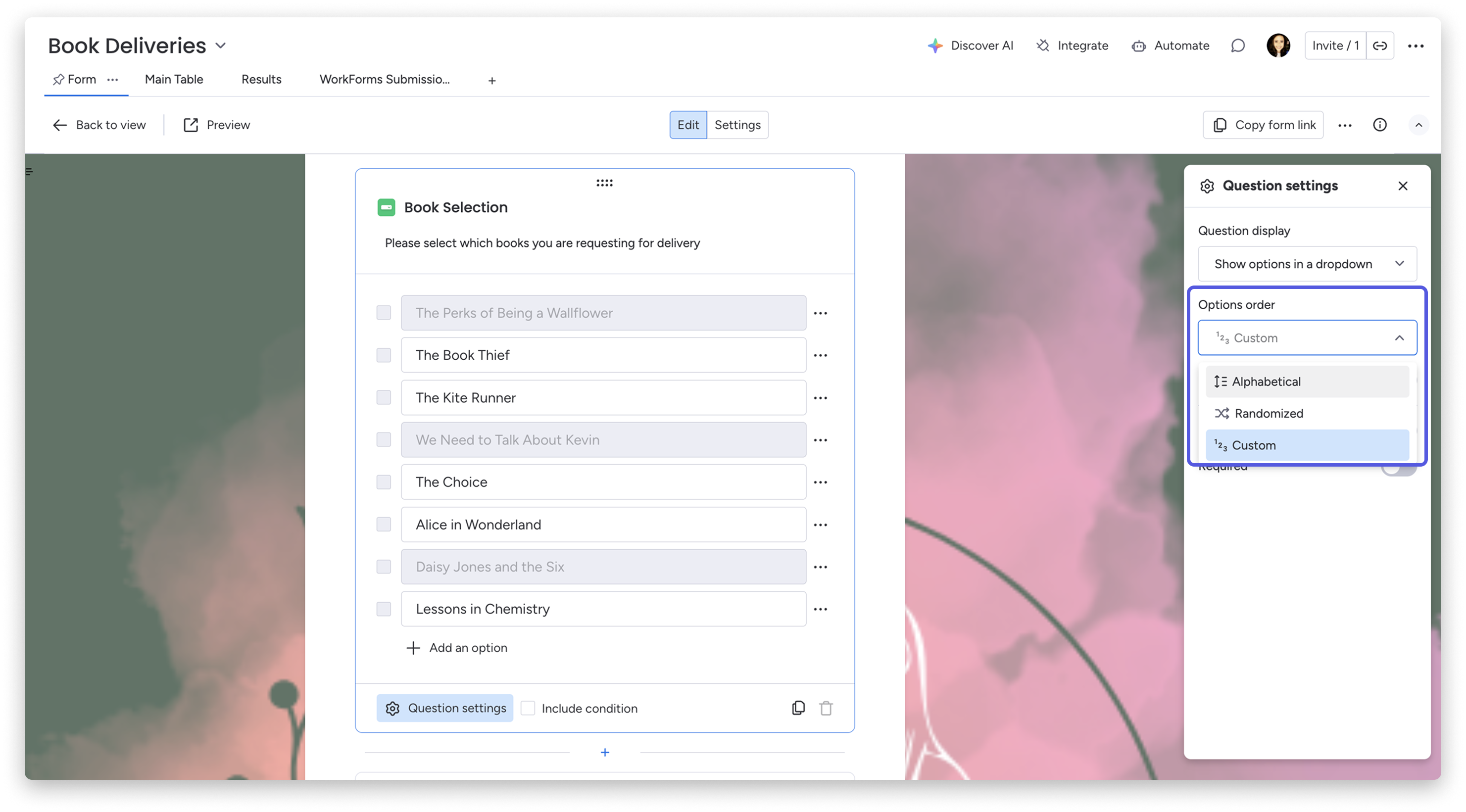Edit The Book Thief option field
Image resolution: width=1466 pixels, height=812 pixels.
point(603,355)
